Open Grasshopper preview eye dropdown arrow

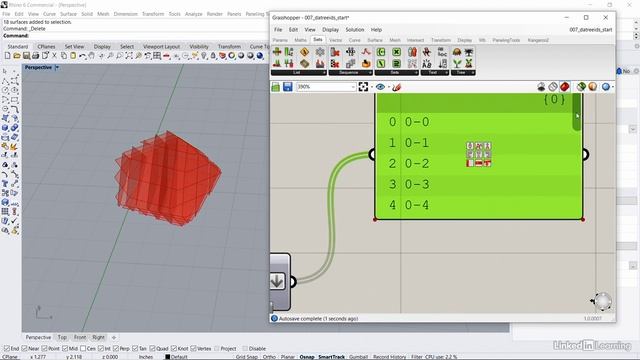point(389,87)
